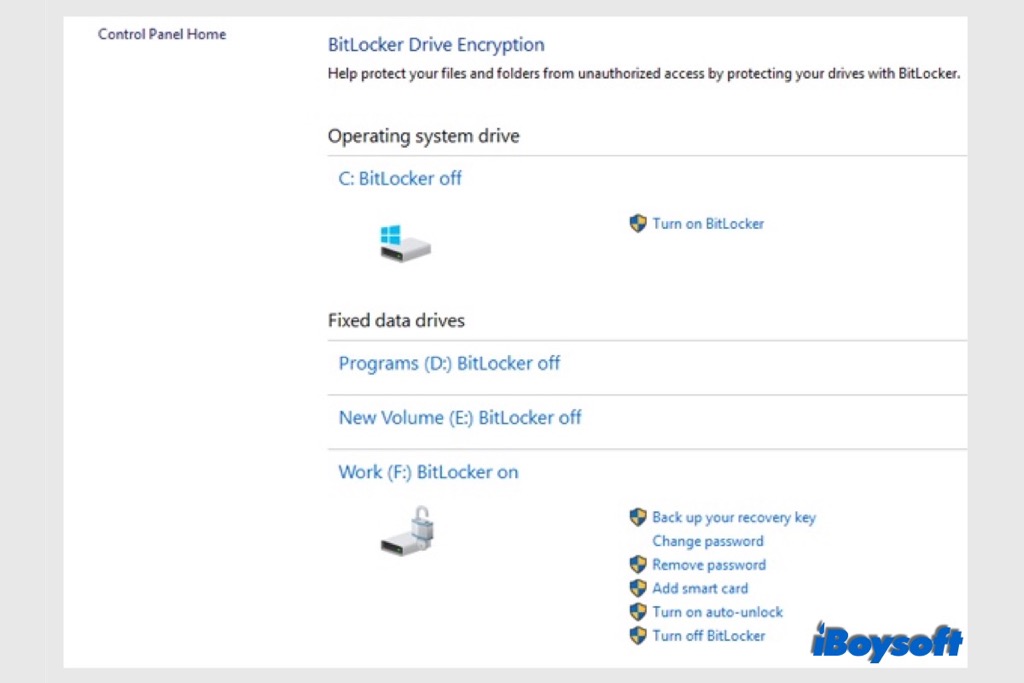
Task: Click the shield icon beside Remove password
Action: [638, 564]
